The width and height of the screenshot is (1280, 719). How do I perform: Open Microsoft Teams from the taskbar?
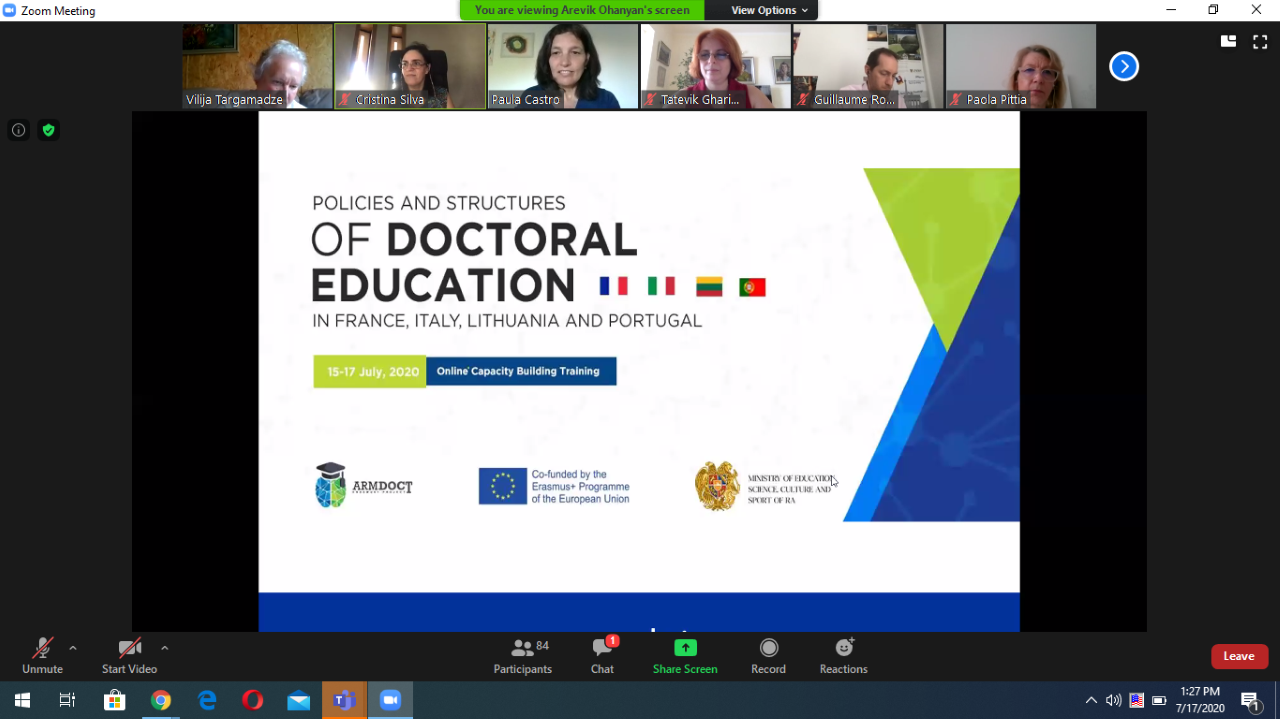tap(344, 700)
